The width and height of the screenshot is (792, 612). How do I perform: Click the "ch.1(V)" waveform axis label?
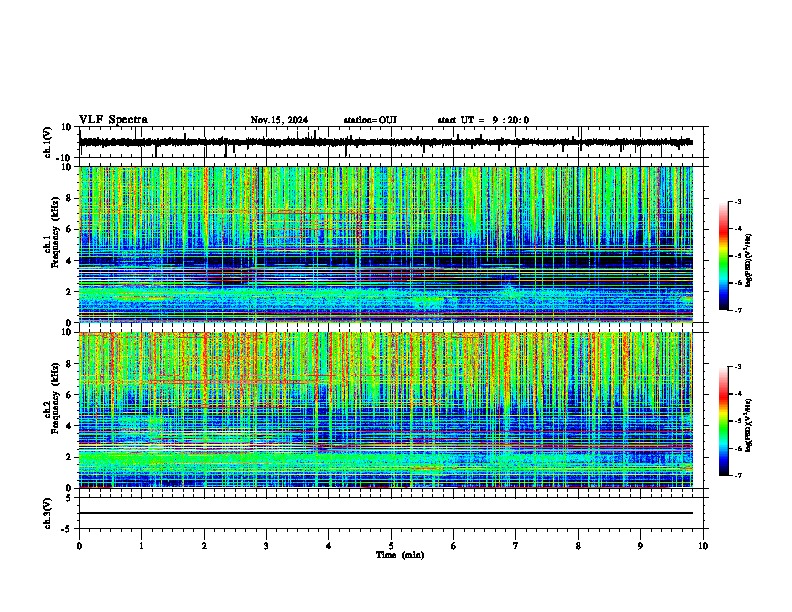pos(48,142)
